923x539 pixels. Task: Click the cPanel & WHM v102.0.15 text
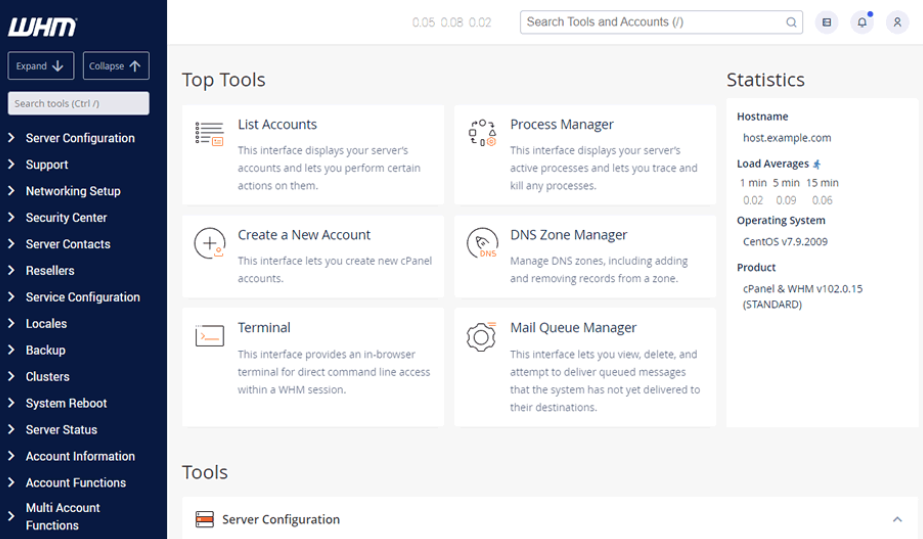[x=802, y=289]
